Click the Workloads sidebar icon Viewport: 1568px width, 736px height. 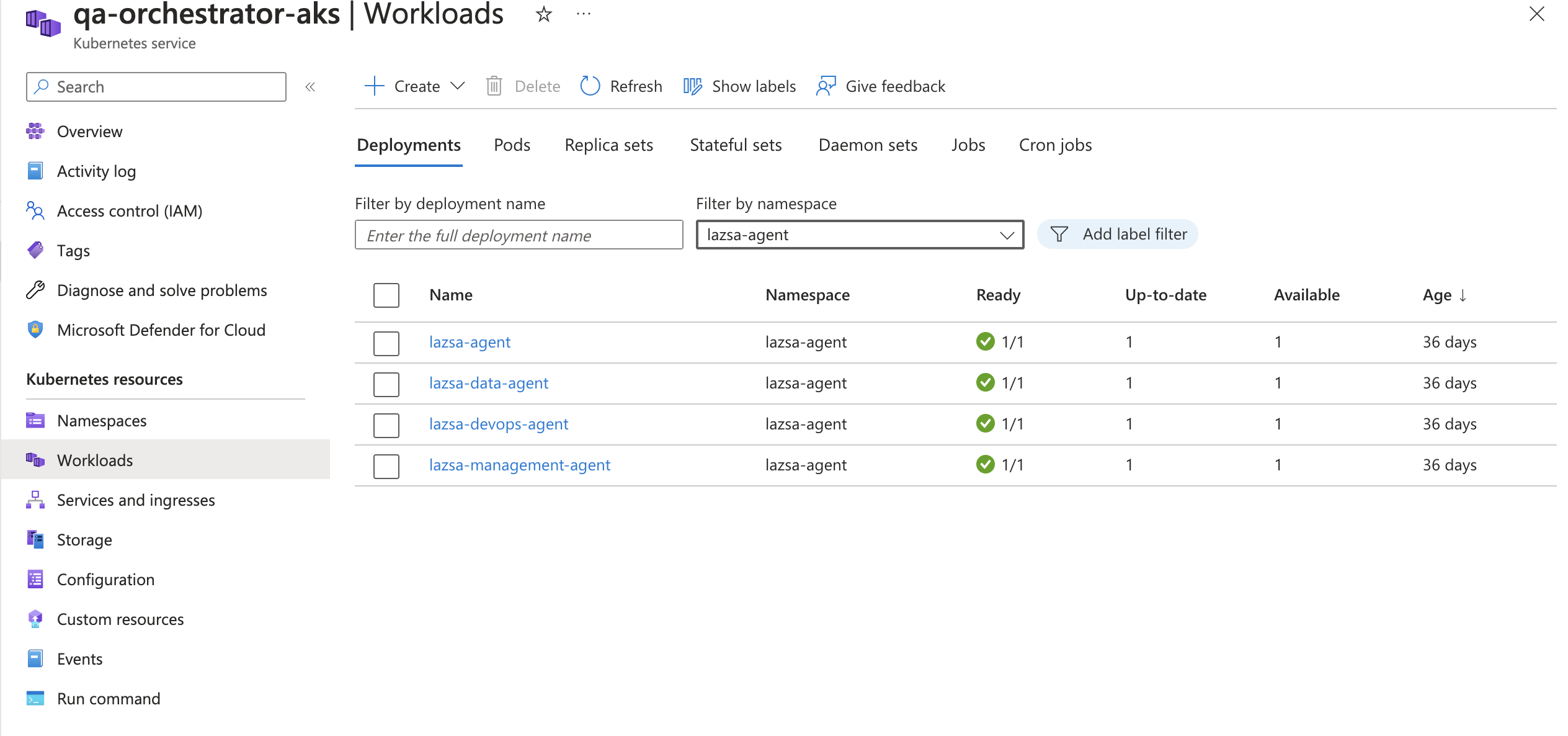click(35, 460)
